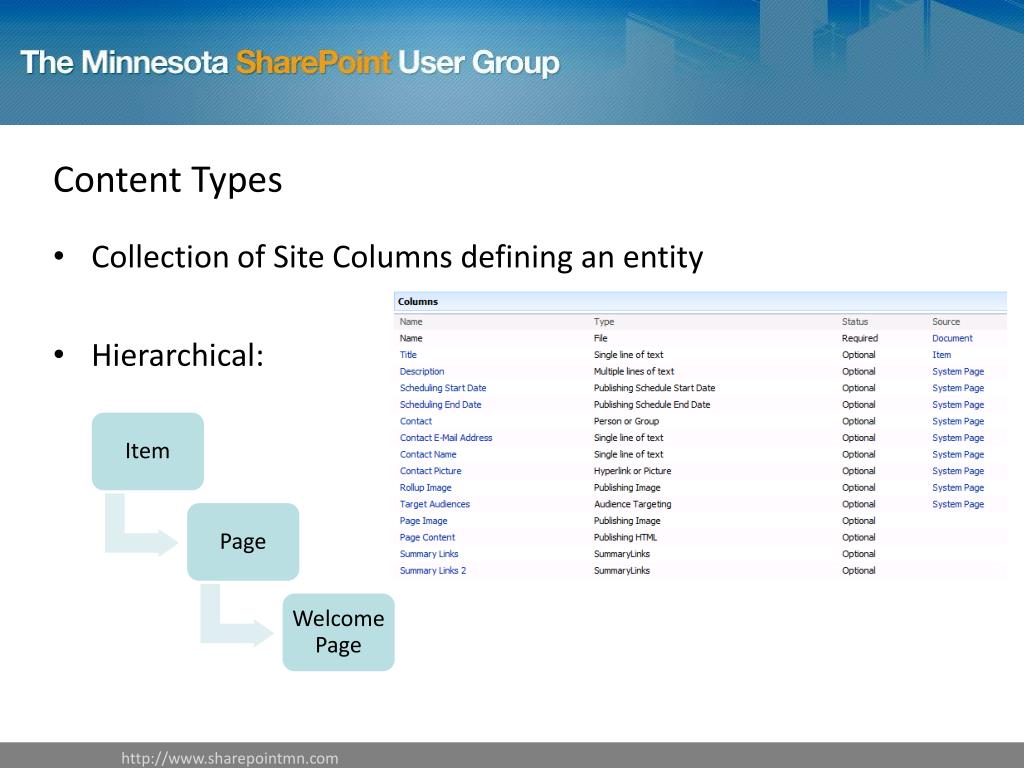This screenshot has width=1024, height=768.
Task: Click 'Publishing Image' type in Rollup Image row
Action: [627, 488]
